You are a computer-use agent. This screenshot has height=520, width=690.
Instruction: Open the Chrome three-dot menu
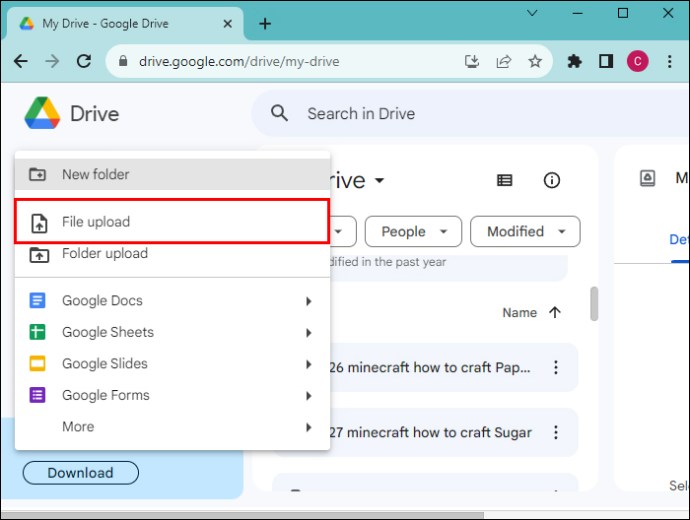pyautogui.click(x=669, y=61)
